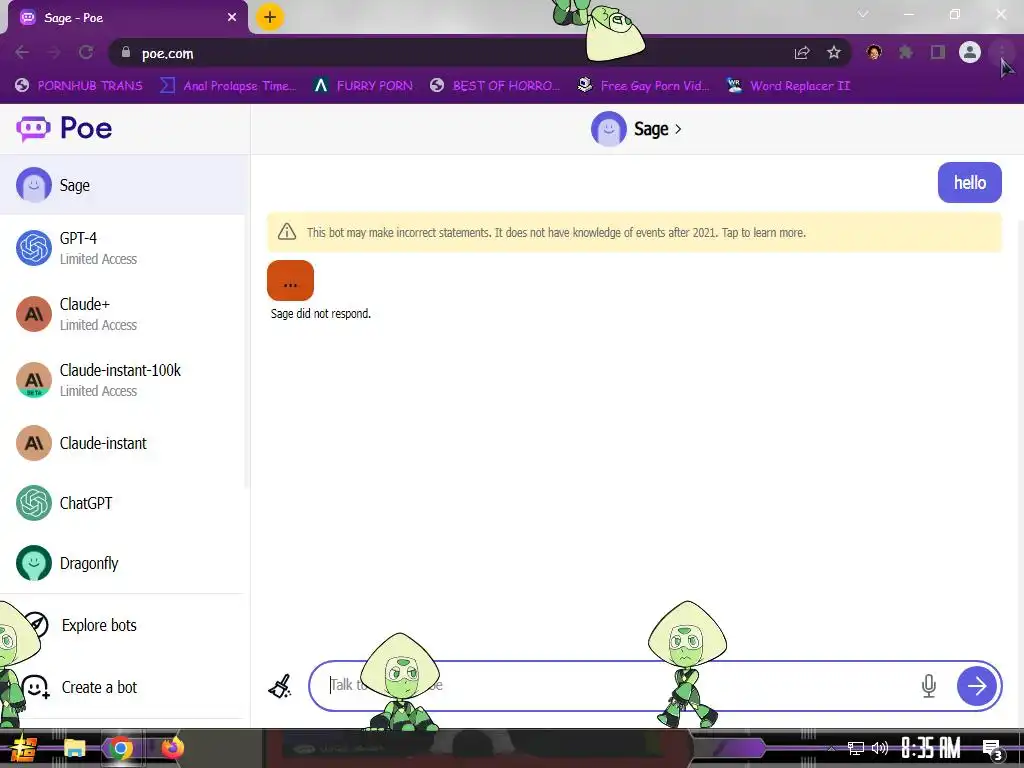Launch Firefox from taskbar

click(172, 748)
